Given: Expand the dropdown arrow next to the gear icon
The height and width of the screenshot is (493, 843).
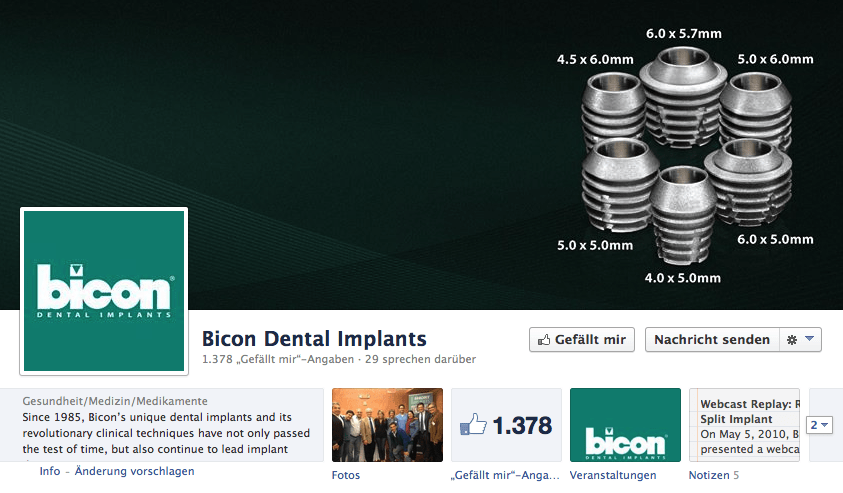Looking at the screenshot, I should tap(810, 339).
